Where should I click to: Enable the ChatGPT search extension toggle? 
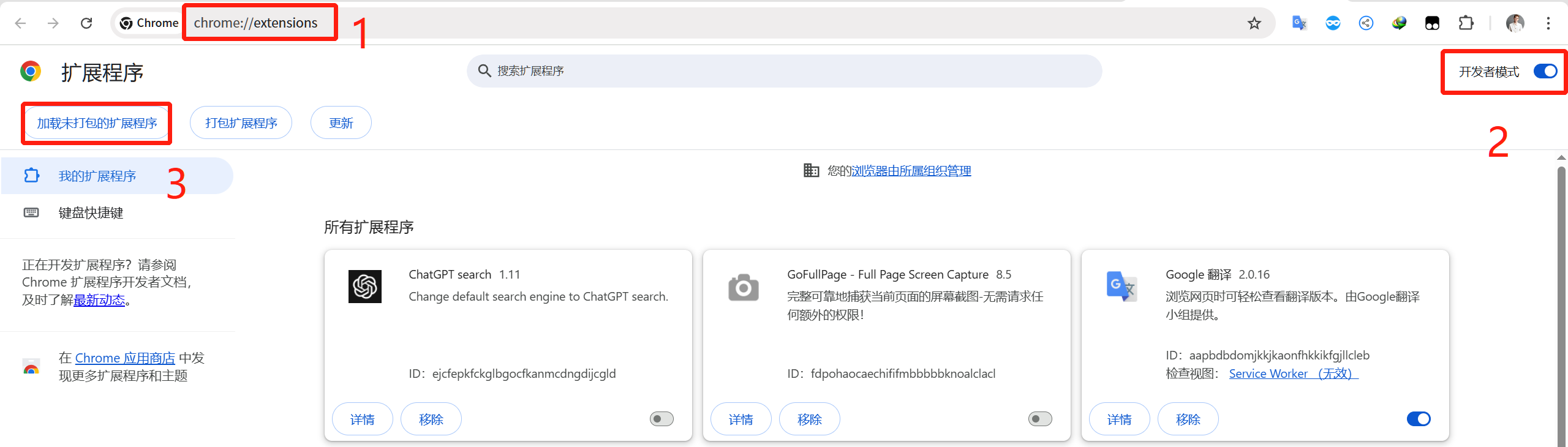coord(661,419)
